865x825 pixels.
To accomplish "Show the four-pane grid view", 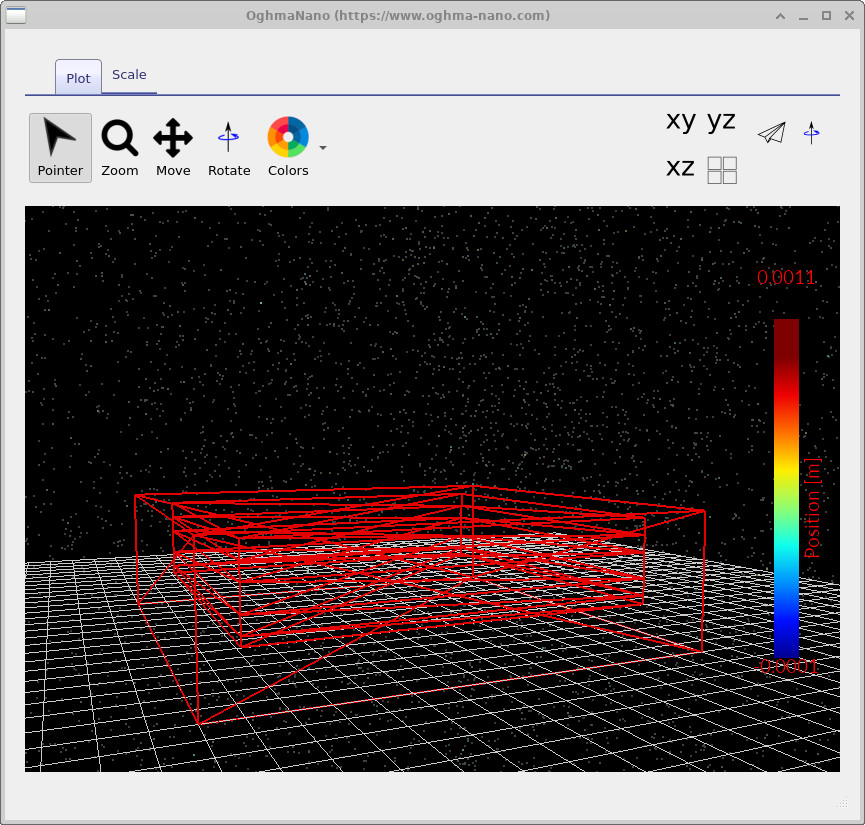I will tap(722, 170).
